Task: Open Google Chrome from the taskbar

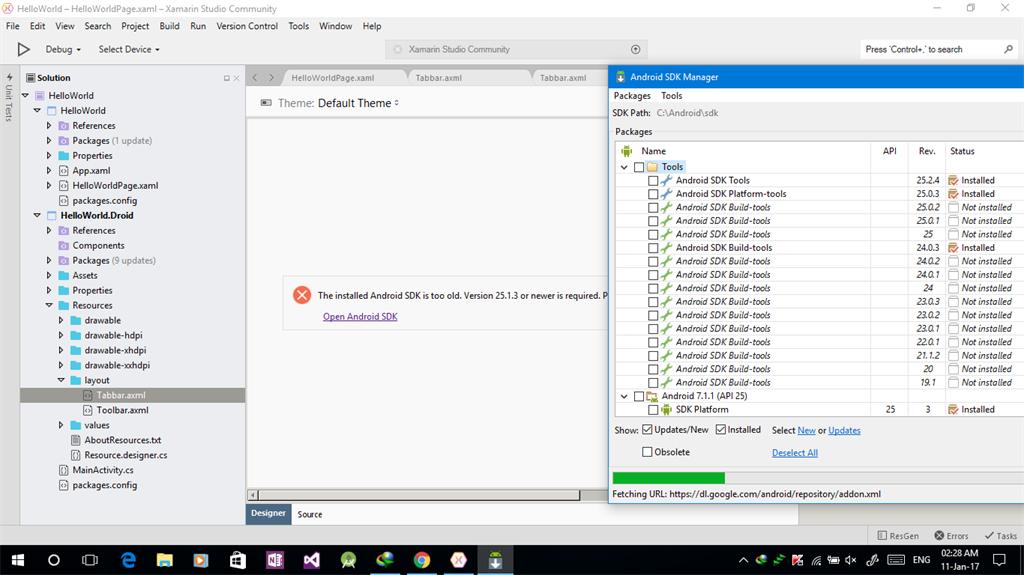Action: (x=422, y=560)
